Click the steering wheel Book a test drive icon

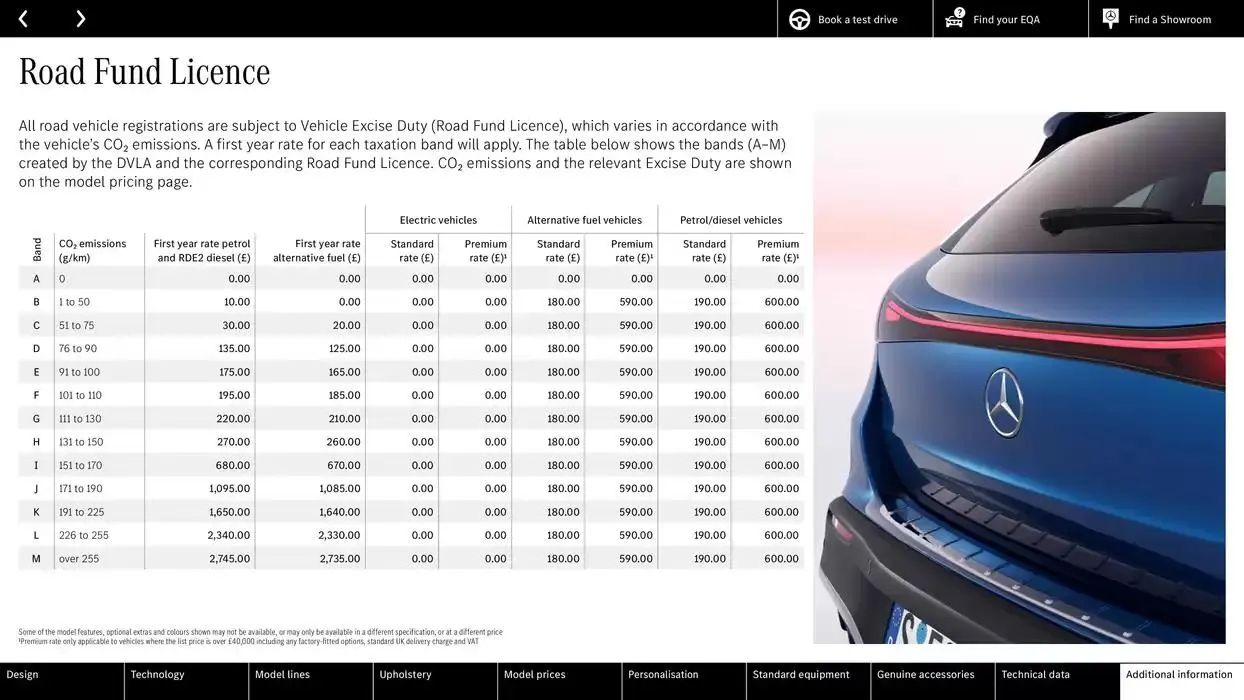coord(799,18)
